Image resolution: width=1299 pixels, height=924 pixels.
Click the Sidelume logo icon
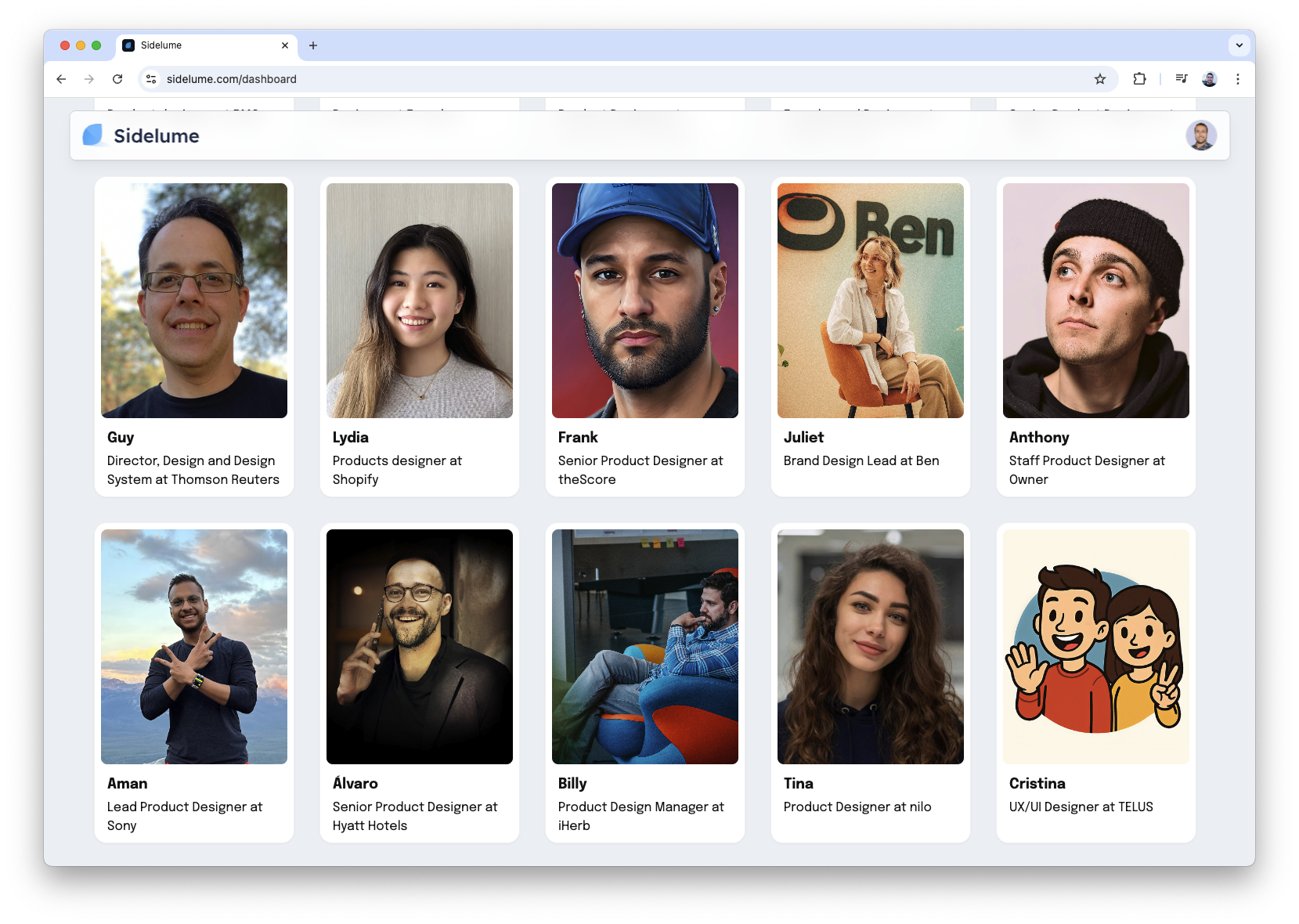tap(93, 135)
